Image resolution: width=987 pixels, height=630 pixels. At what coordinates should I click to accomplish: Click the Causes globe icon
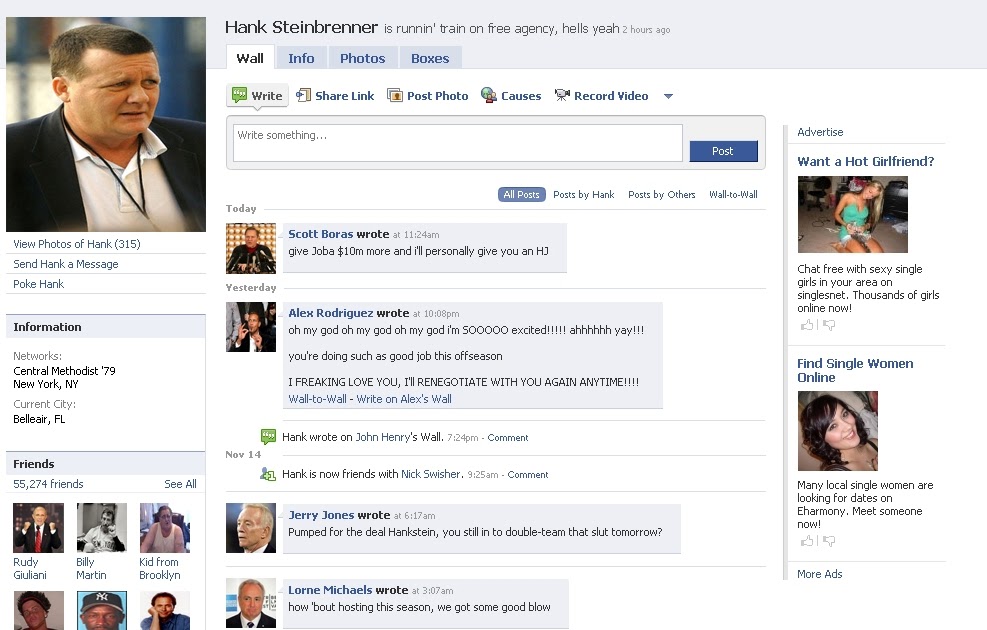point(488,95)
